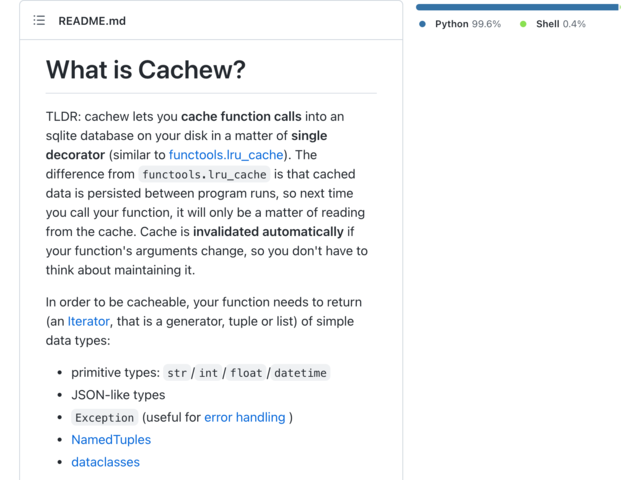
Task: Open the README table of contents icon
Action: pos(39,20)
